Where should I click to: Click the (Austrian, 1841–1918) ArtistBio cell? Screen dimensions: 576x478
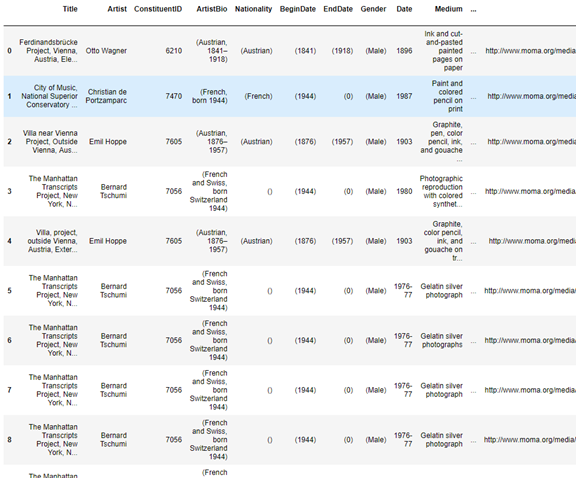pos(212,51)
